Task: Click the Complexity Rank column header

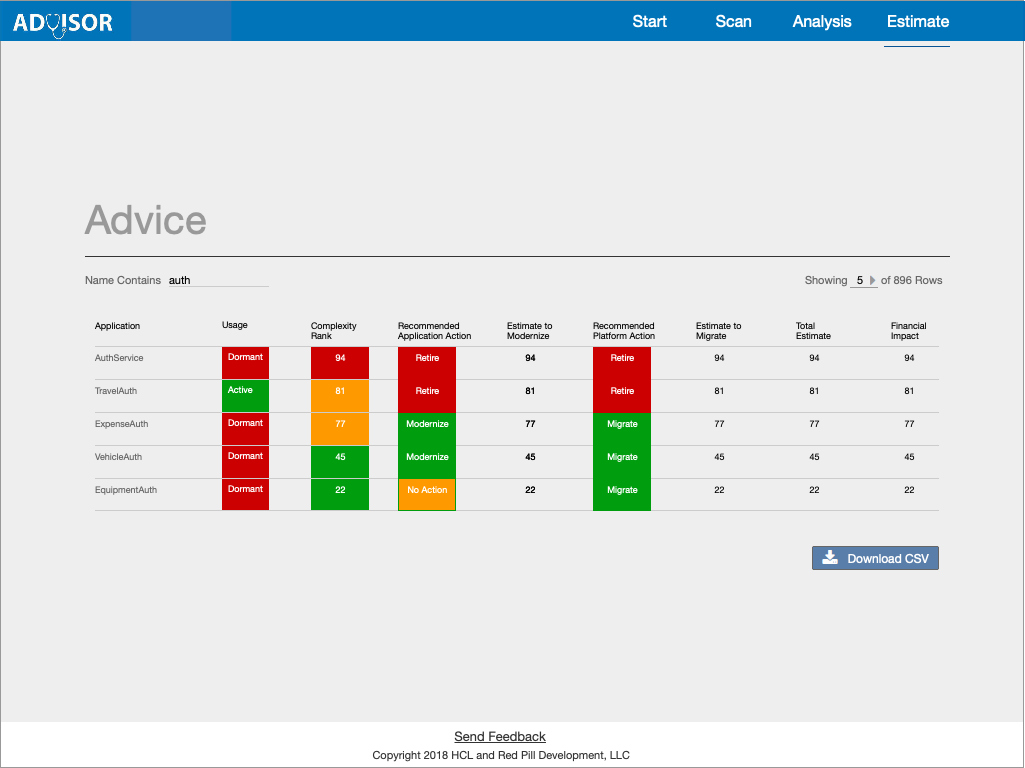Action: [334, 331]
